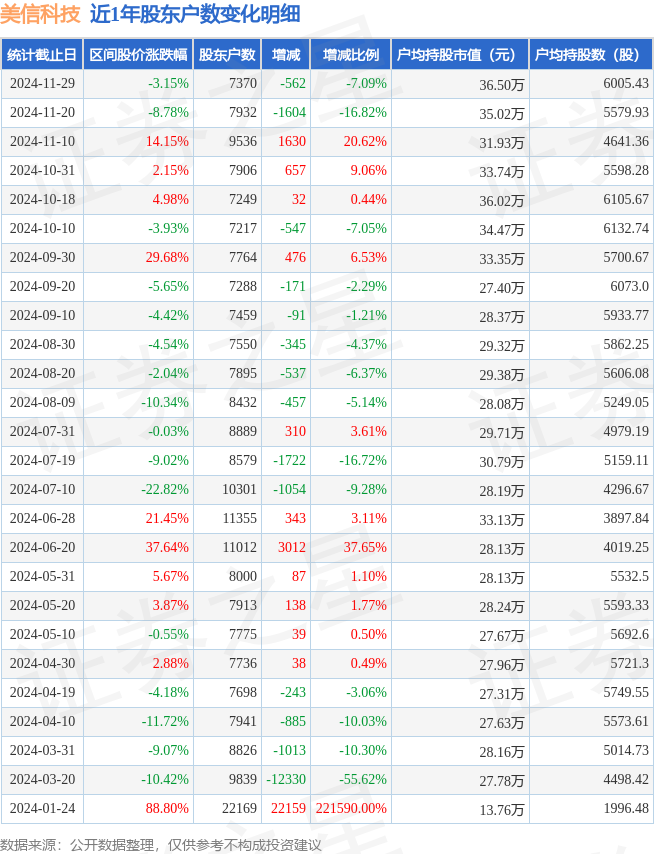Click the change ratio -55.62%
Image resolution: width=654 pixels, height=854 pixels.
pos(363,779)
